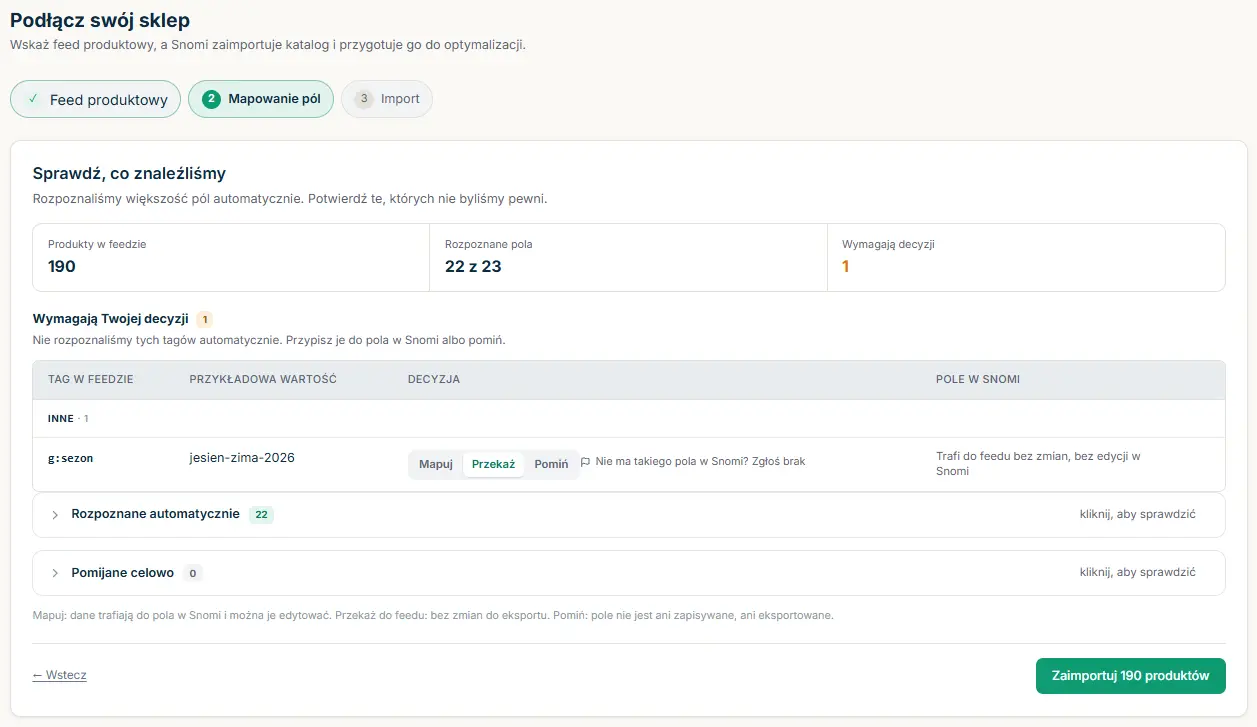1257x727 pixels.
Task: Switch to the Import step
Action: click(387, 99)
